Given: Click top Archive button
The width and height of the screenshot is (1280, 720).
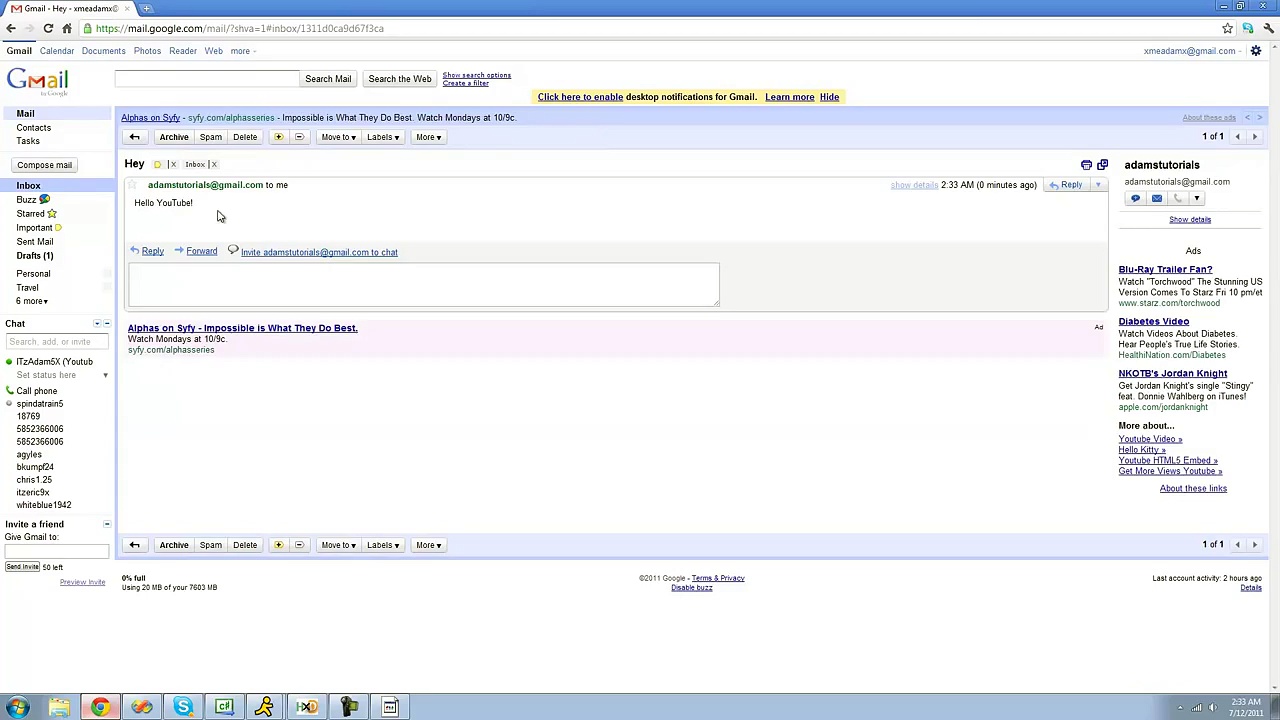Looking at the screenshot, I should 174,137.
